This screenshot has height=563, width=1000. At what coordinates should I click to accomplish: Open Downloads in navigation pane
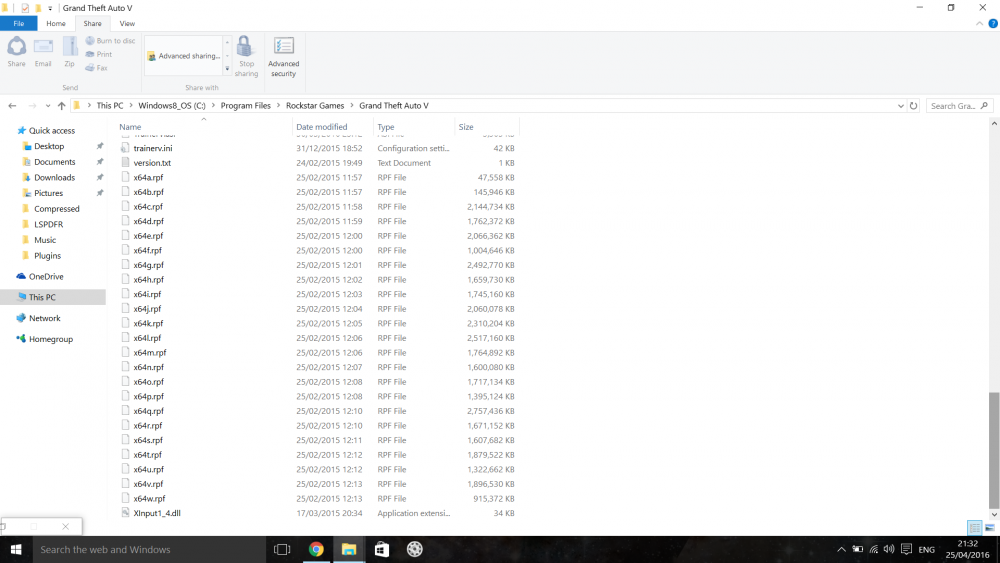point(54,177)
